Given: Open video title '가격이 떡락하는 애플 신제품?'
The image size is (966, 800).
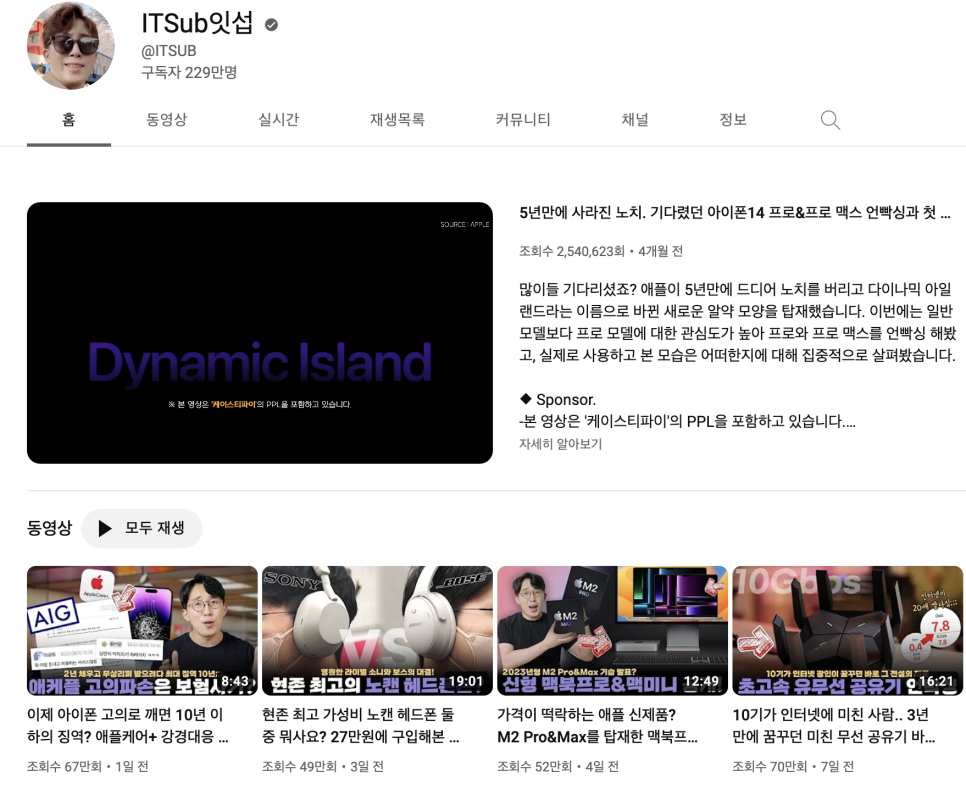Looking at the screenshot, I should coord(598,725).
